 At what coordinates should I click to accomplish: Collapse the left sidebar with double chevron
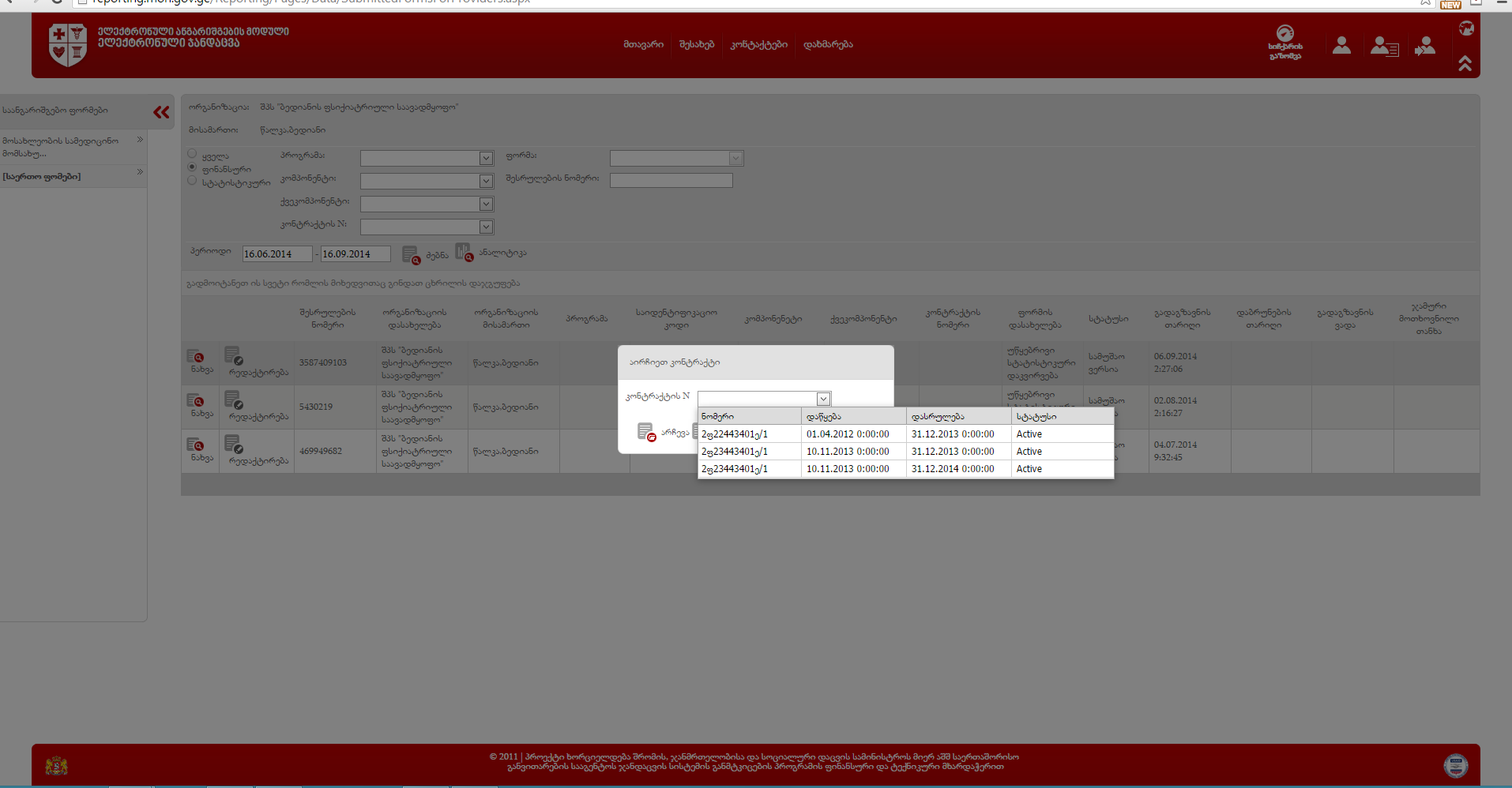pyautogui.click(x=161, y=112)
